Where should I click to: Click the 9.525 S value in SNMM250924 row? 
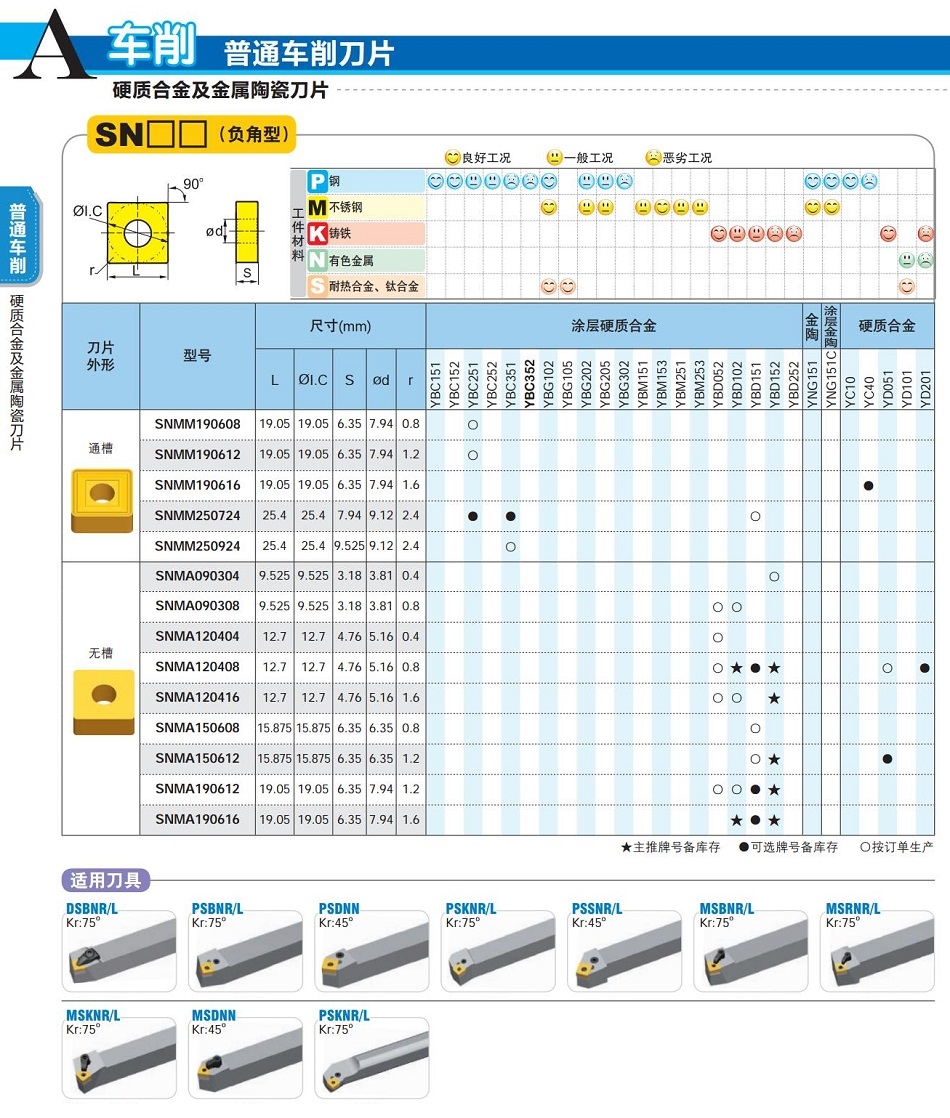(x=349, y=546)
